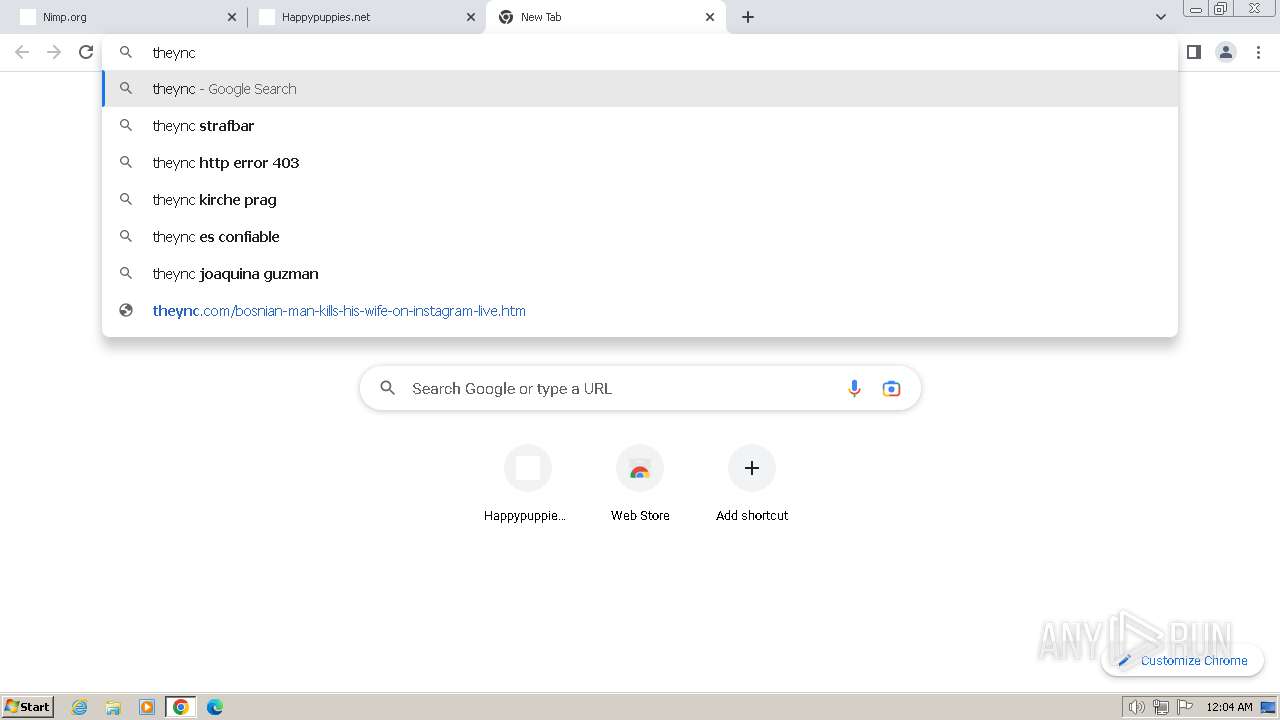Open the profile avatar menu
This screenshot has height=720, width=1280.
tap(1226, 52)
